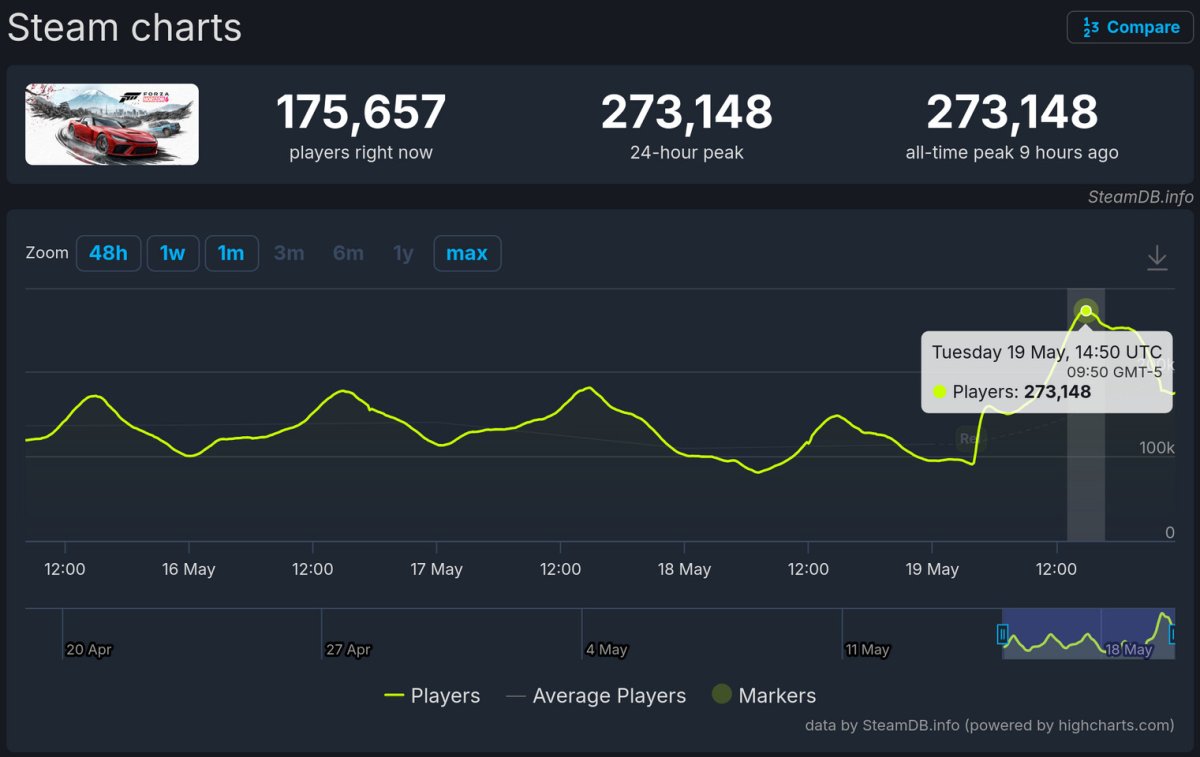
Task: Grab the left navigator range handle
Action: click(x=1002, y=634)
